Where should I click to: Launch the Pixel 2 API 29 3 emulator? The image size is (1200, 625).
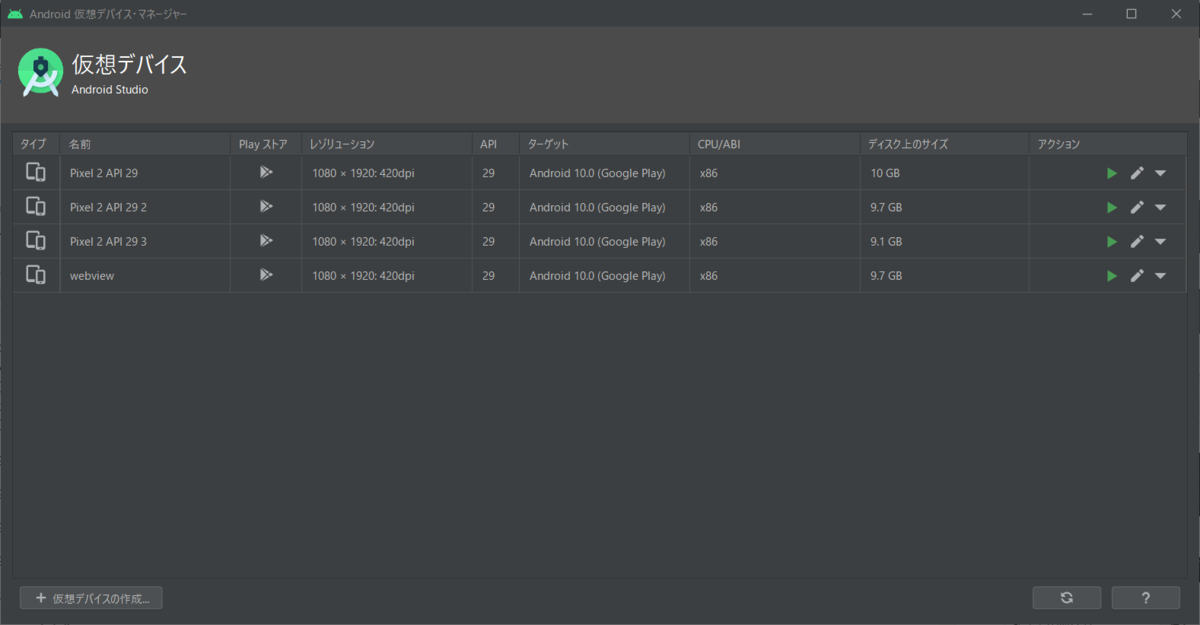tap(1112, 241)
